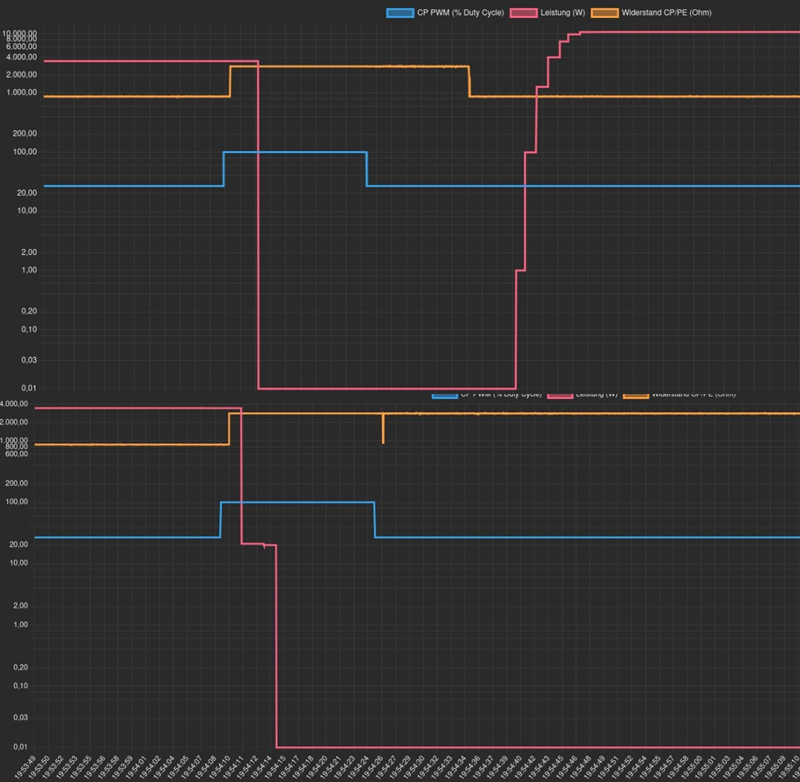The image size is (800, 782).
Task: Click orange Widerstand legend swatch in top chart
Action: pos(605,13)
